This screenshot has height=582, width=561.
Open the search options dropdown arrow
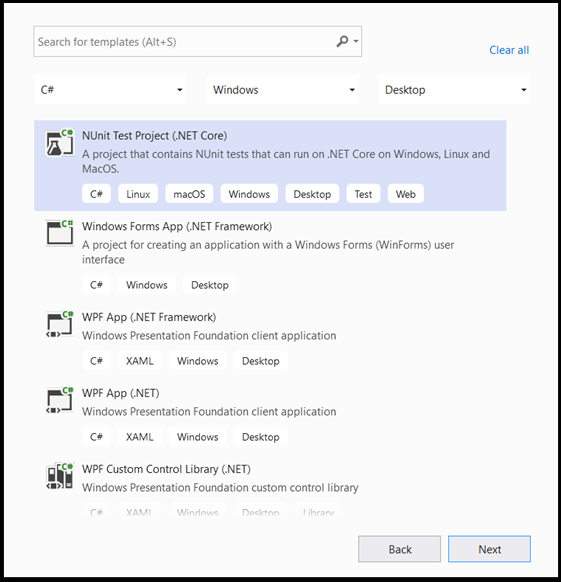click(356, 41)
